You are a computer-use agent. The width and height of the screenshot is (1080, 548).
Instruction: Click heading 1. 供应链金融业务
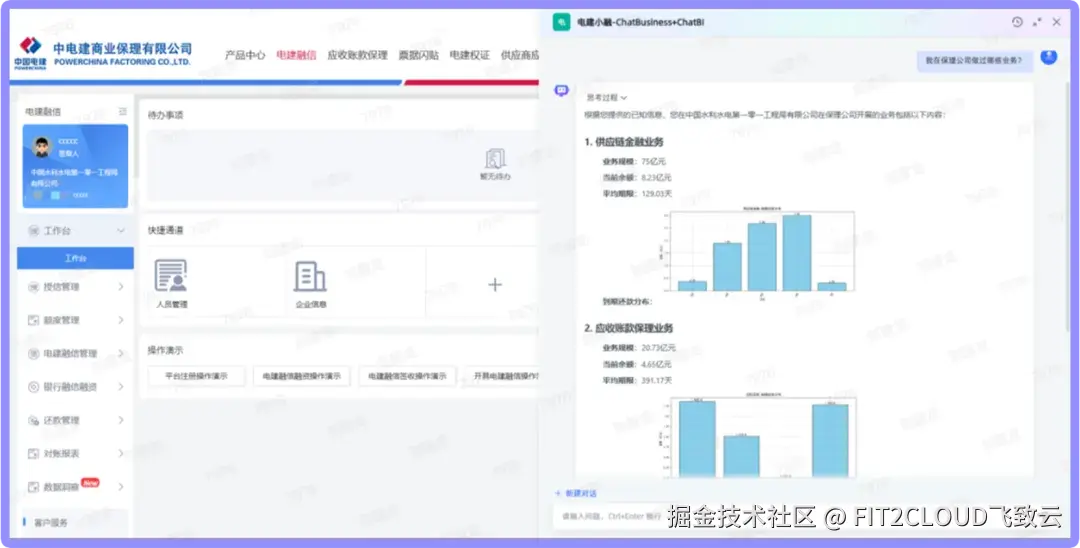point(624,142)
